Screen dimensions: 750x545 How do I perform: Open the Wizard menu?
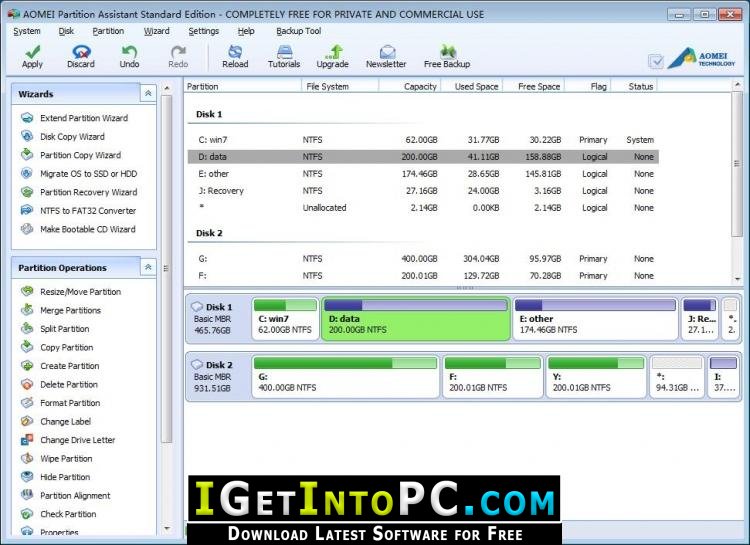(156, 31)
